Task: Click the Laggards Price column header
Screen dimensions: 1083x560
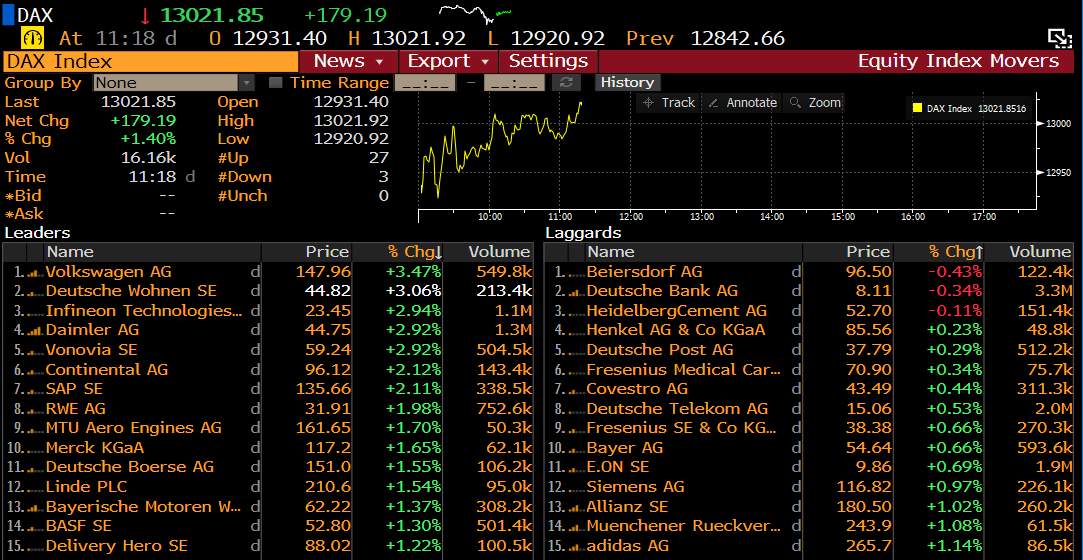Action: coord(848,252)
